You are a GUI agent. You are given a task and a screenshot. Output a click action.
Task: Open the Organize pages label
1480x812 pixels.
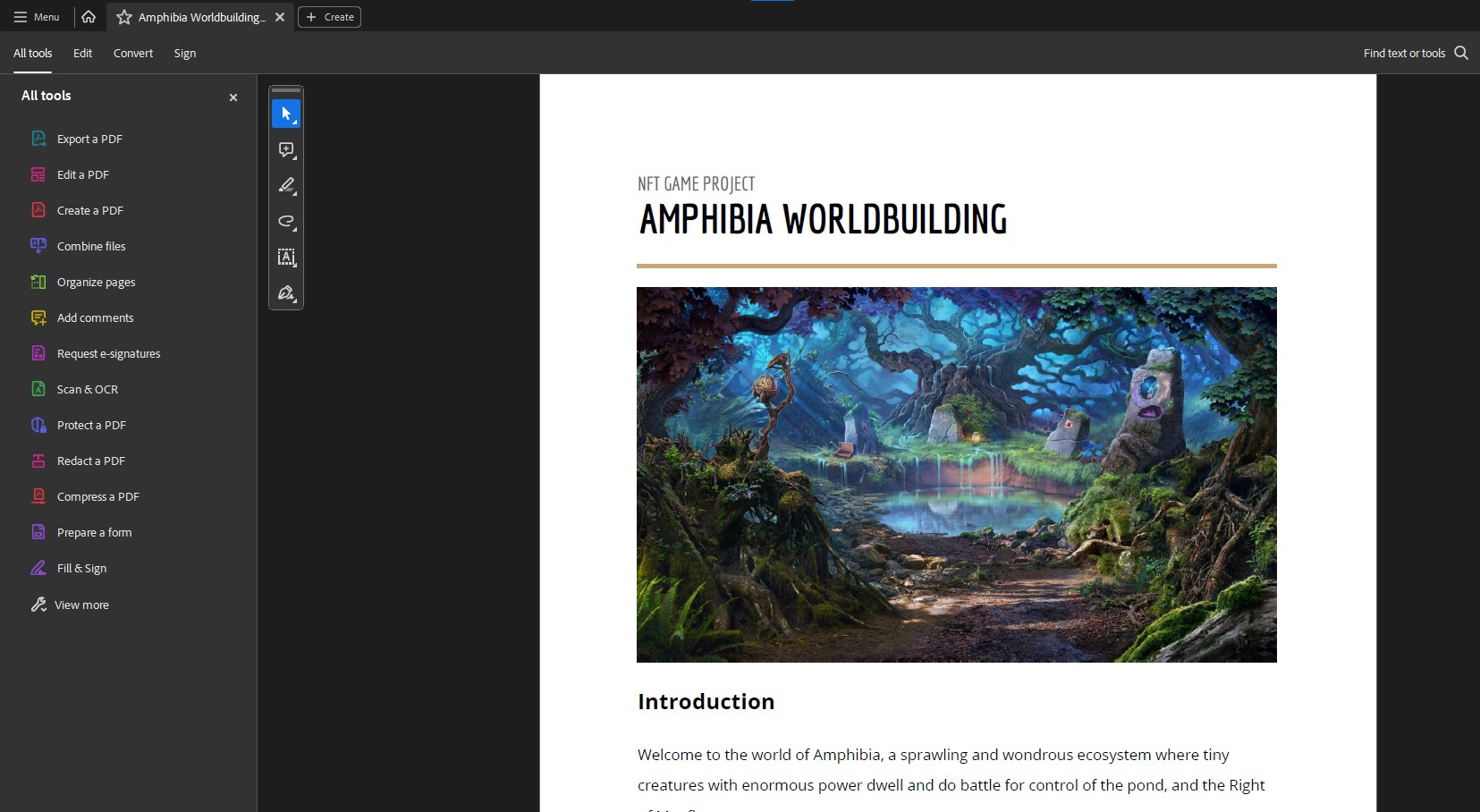pos(97,282)
